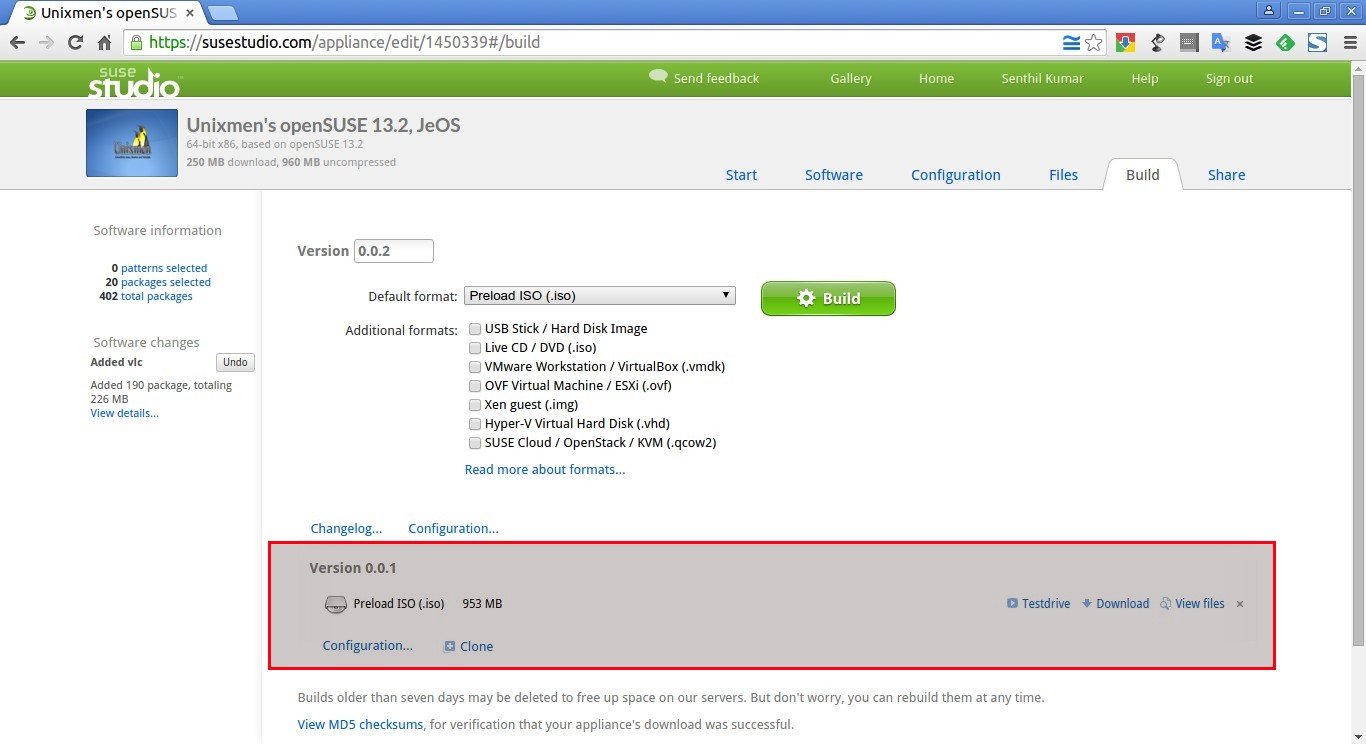Go to Home in top navigation
Screen dimensions: 1366x744
pyautogui.click(x=937, y=79)
